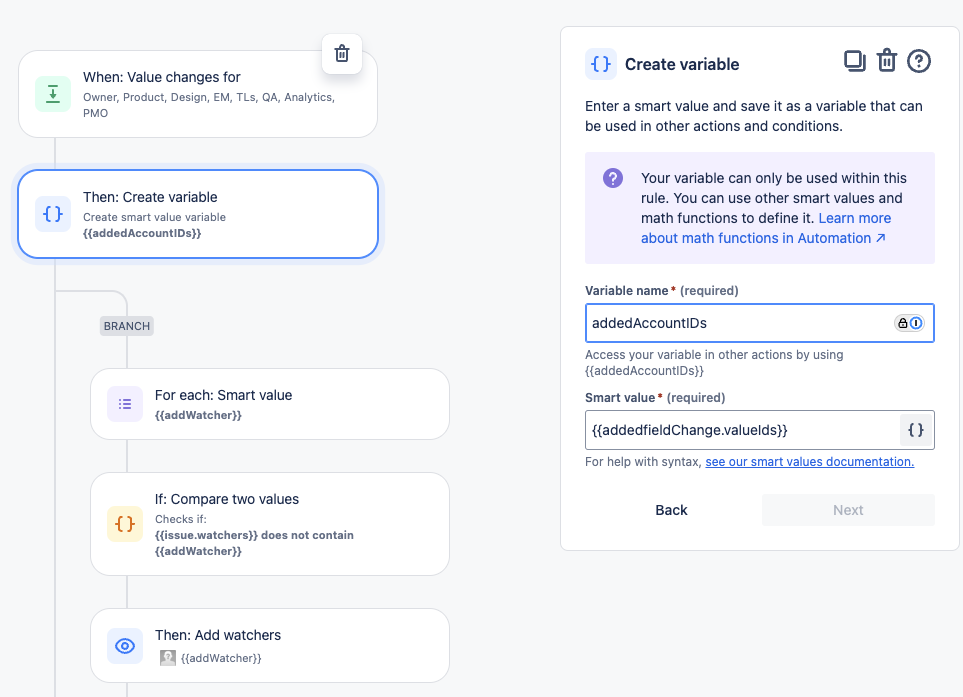963x697 pixels.
Task: Open Learn more about math functions link
Action: [766, 228]
